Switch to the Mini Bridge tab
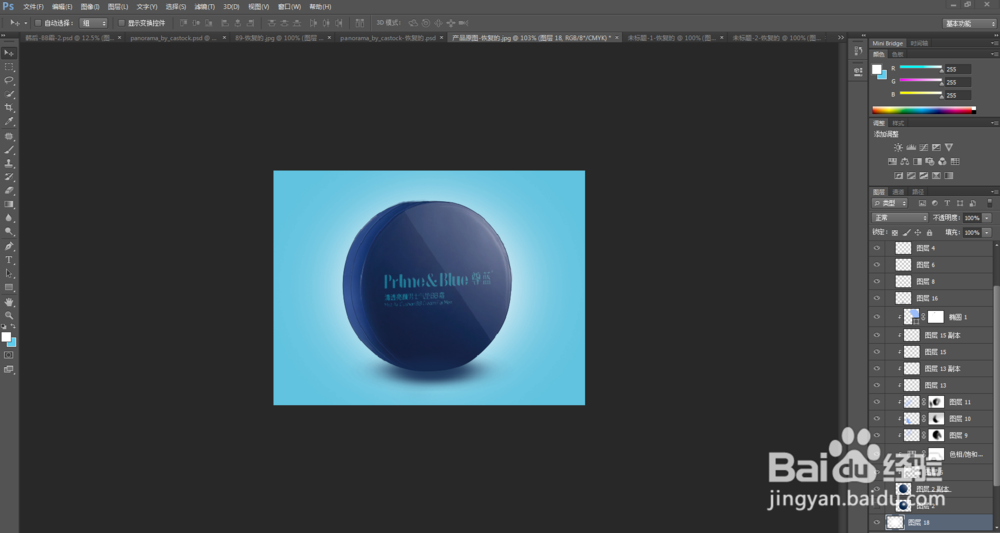Image resolution: width=1000 pixels, height=533 pixels. coord(888,43)
